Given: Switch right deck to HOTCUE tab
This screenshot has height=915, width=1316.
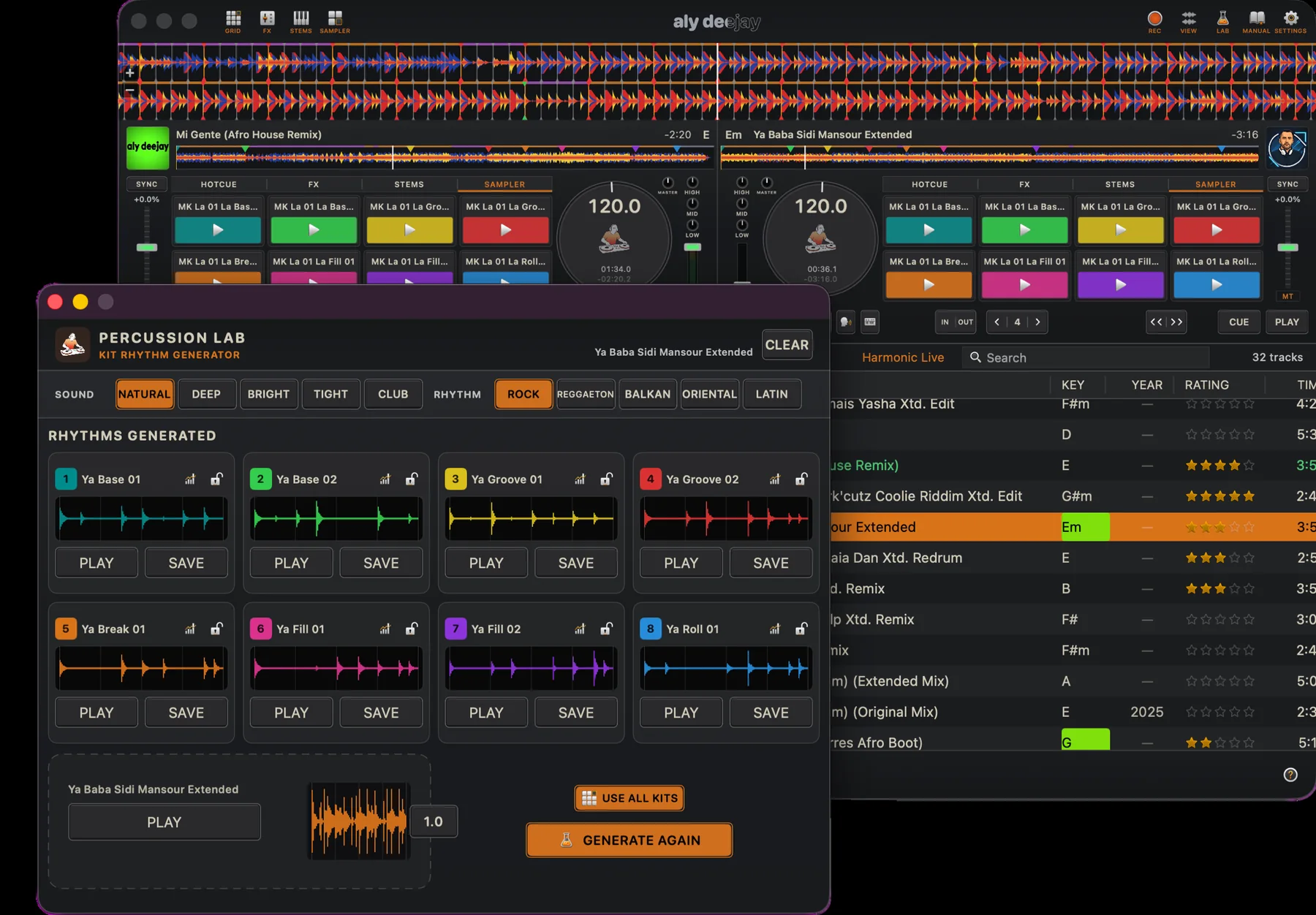Looking at the screenshot, I should [930, 184].
